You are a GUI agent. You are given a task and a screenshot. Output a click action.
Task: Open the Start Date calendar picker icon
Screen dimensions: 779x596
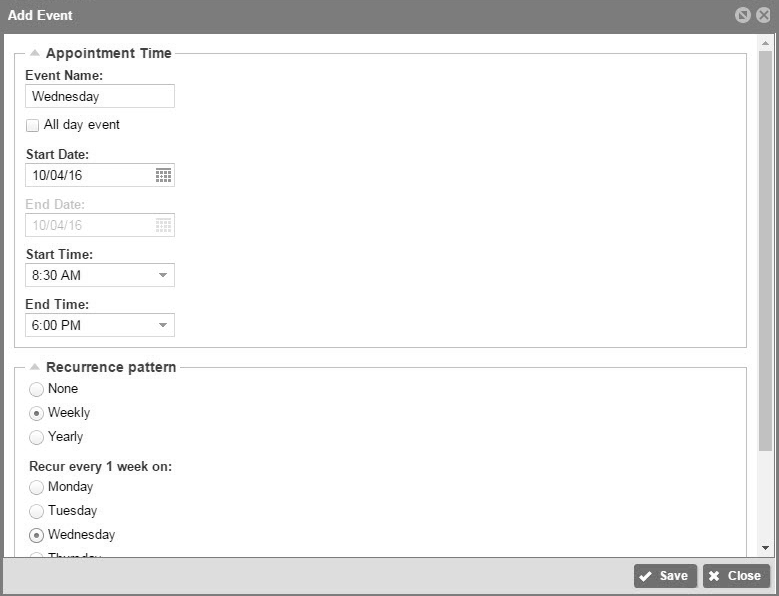point(163,175)
